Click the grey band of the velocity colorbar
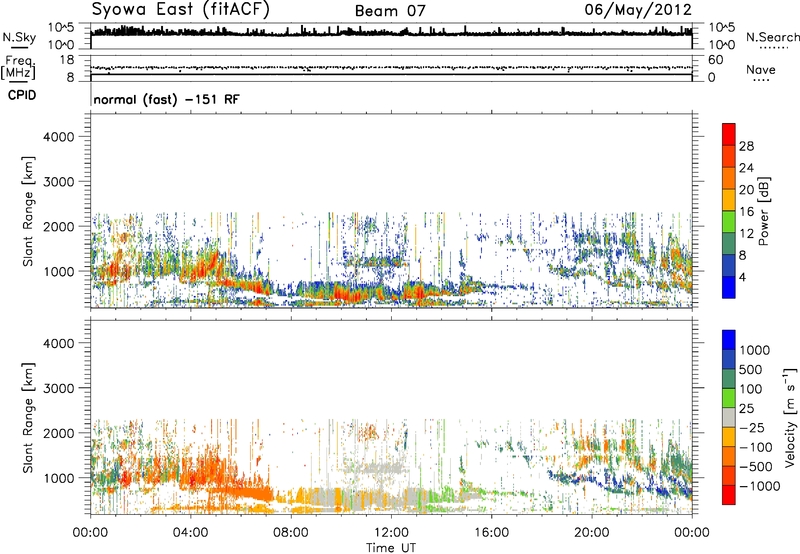800x554 pixels. 729,417
